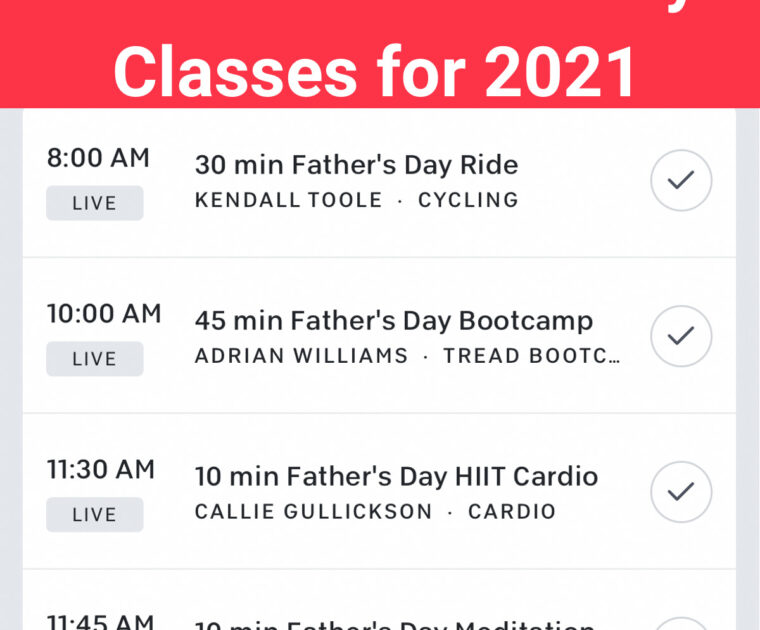760x630 pixels.
Task: Click the CARDIO category label
Action: tap(512, 512)
